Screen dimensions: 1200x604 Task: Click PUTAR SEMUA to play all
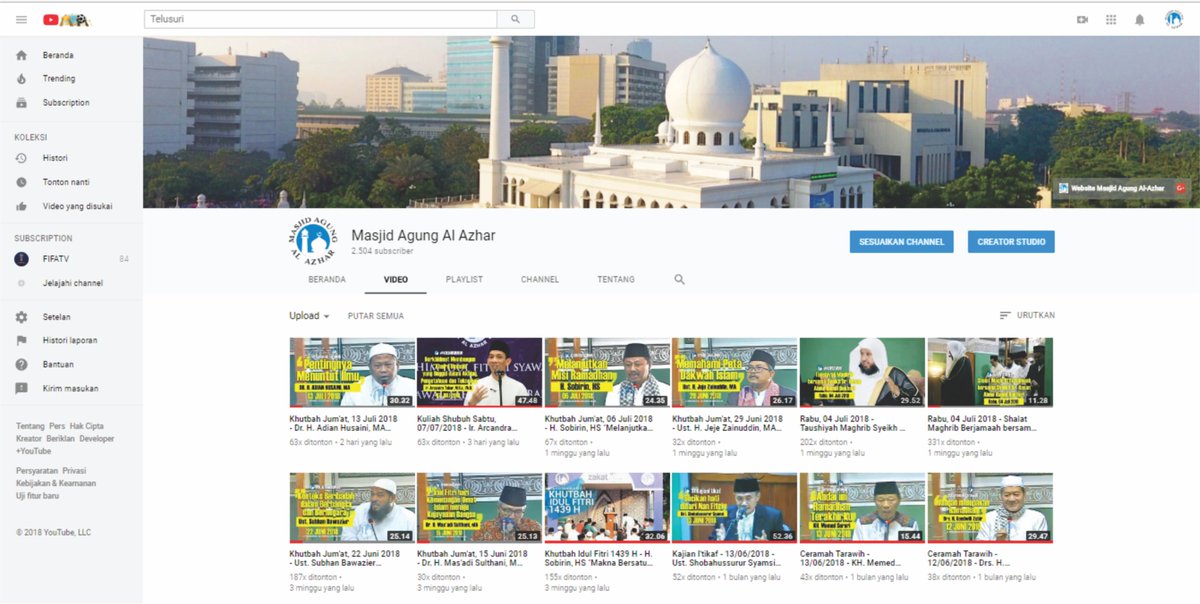(376, 316)
